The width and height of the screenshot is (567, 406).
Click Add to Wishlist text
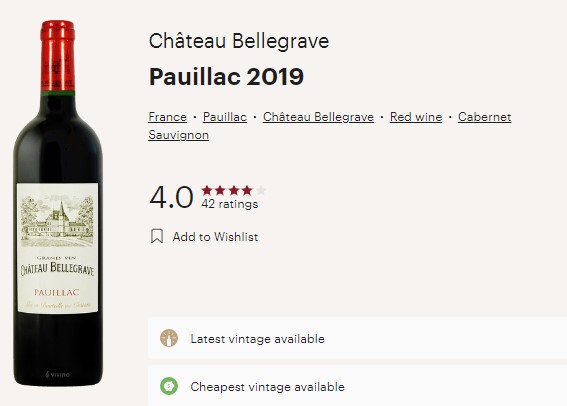point(215,237)
